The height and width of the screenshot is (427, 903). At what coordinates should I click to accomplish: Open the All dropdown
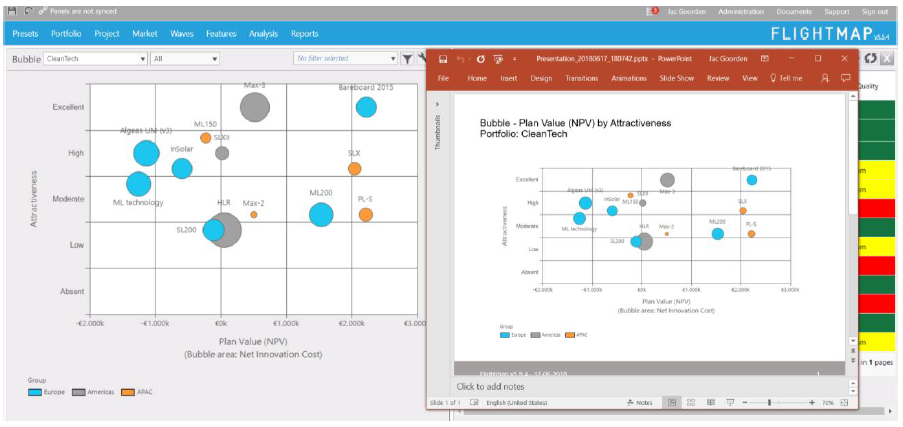[x=185, y=58]
